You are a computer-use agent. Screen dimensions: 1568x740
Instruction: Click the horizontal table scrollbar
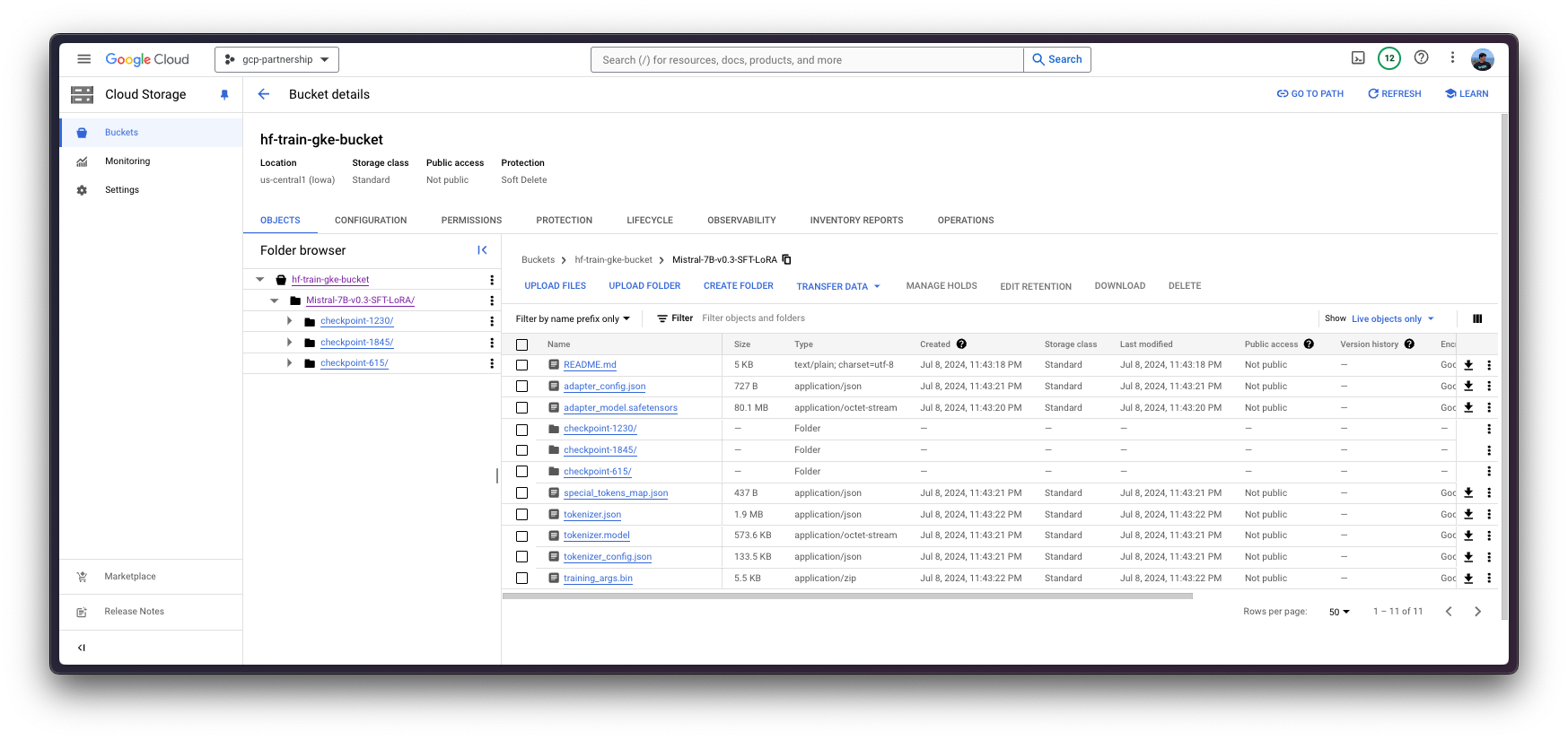pyautogui.click(x=847, y=596)
